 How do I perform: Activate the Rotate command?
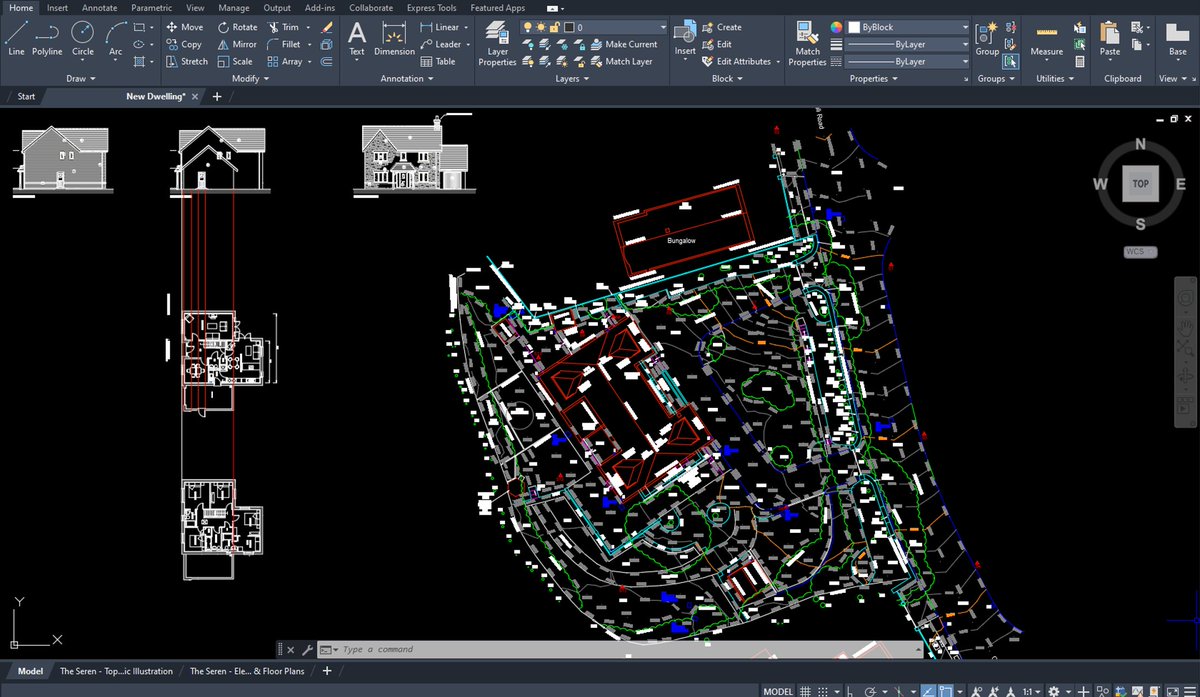click(237, 27)
